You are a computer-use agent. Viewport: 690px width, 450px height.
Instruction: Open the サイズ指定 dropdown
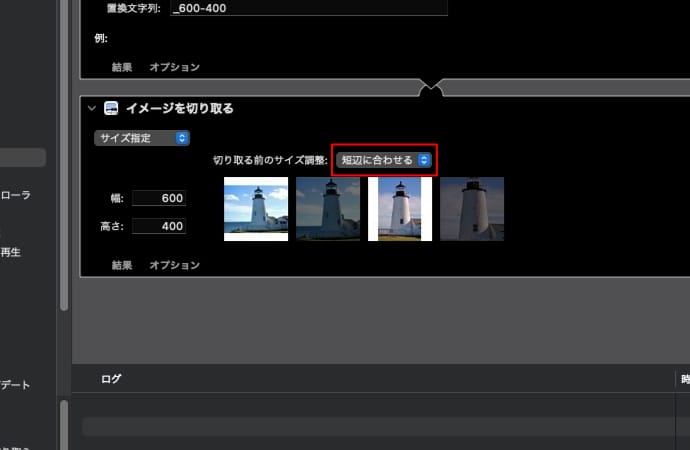point(142,138)
